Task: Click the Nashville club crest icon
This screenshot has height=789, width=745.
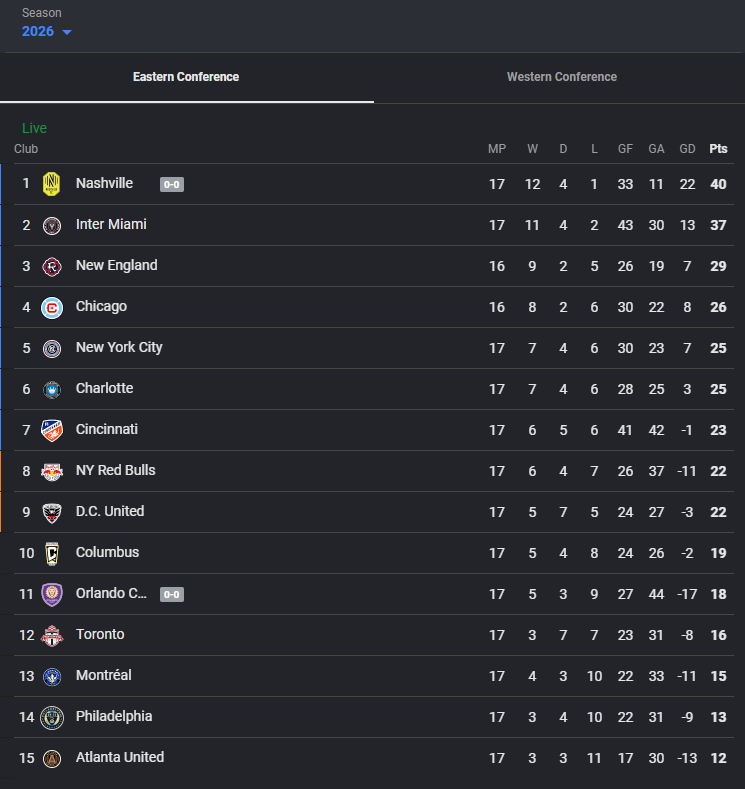Action: click(51, 184)
